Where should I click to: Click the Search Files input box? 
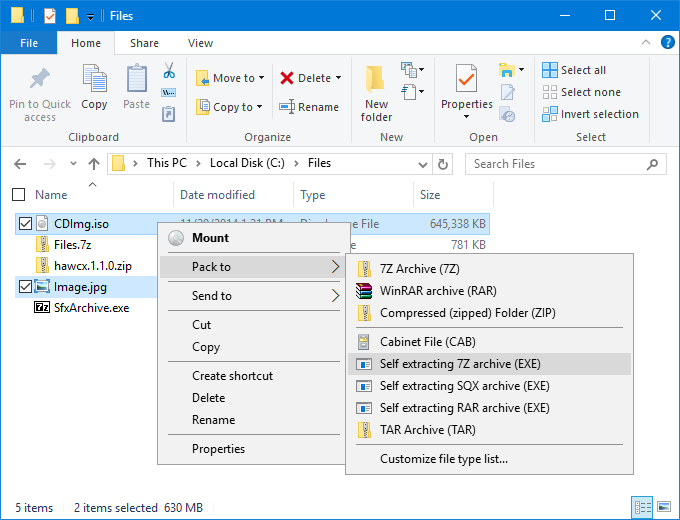(560, 164)
